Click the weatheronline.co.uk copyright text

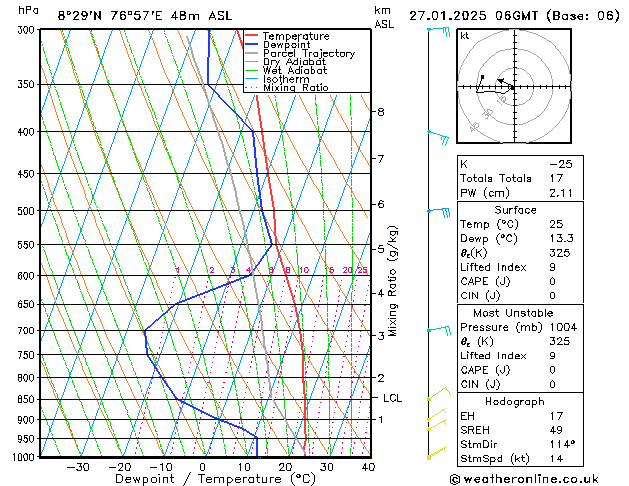(525, 479)
